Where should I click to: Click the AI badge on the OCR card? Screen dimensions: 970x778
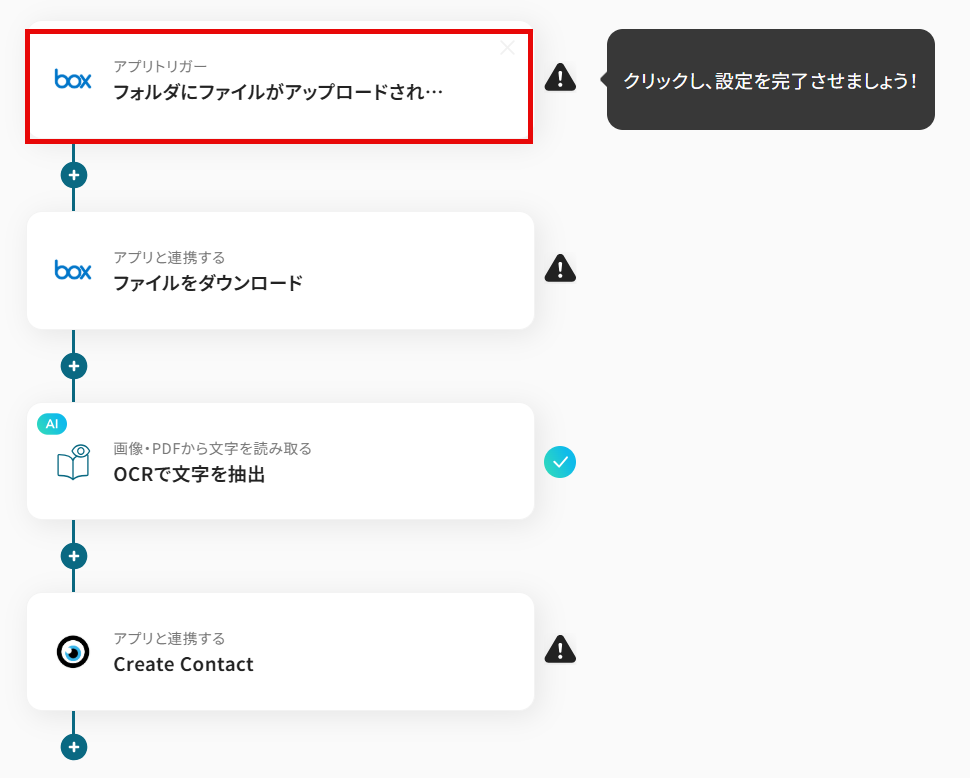click(52, 424)
